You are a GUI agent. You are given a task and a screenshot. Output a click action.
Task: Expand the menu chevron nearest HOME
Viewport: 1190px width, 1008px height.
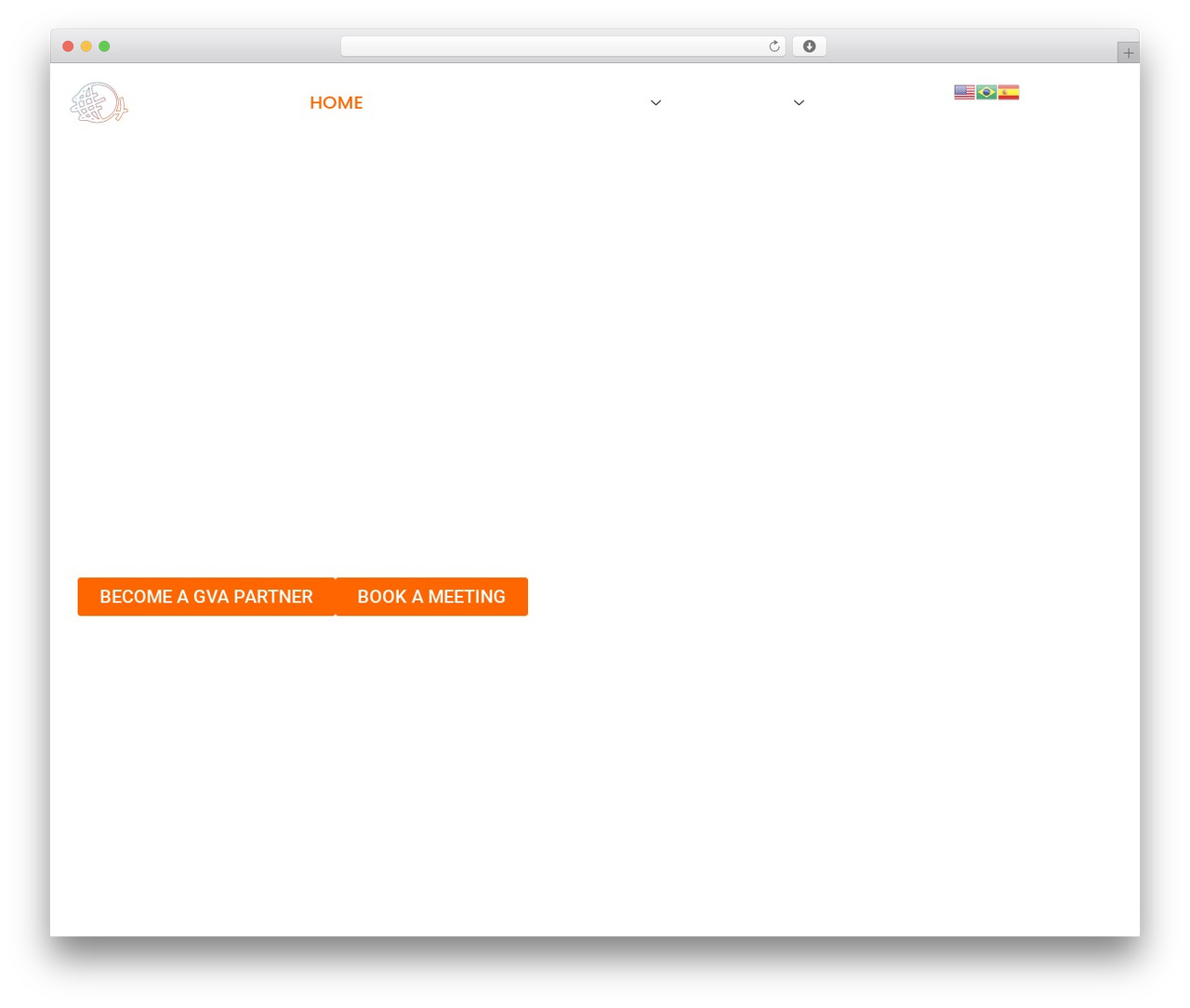[x=655, y=103]
